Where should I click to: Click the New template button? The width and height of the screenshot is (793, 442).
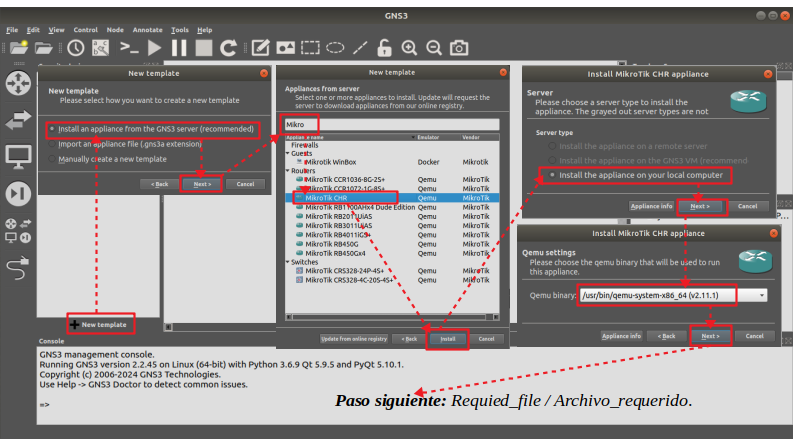point(100,325)
